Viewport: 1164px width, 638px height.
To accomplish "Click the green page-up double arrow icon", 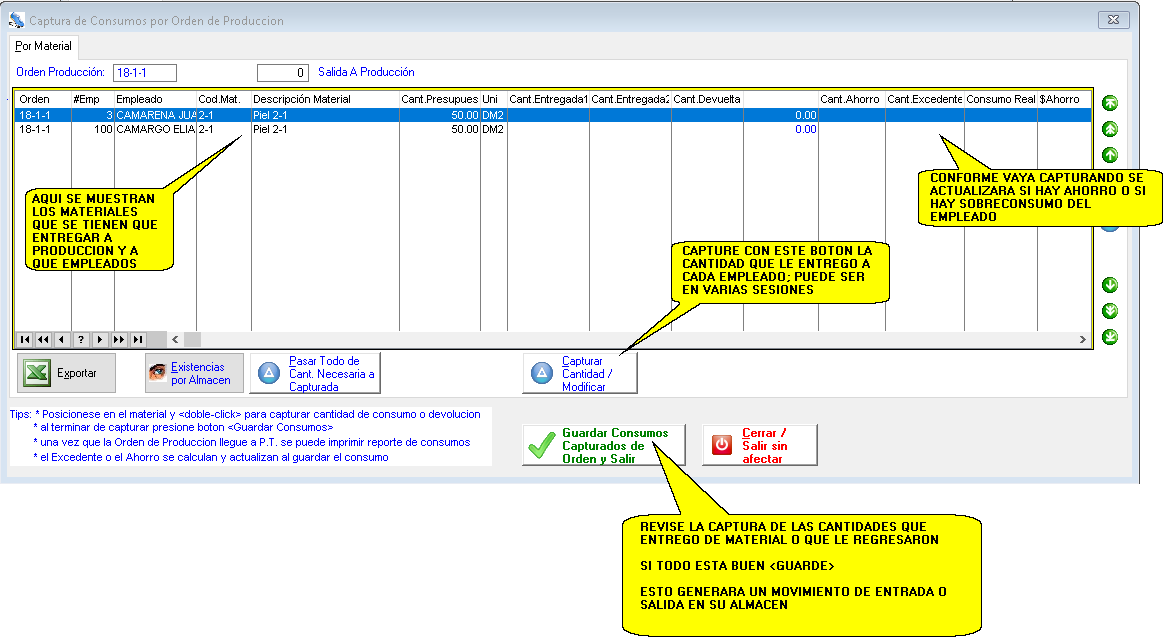I will 1110,129.
